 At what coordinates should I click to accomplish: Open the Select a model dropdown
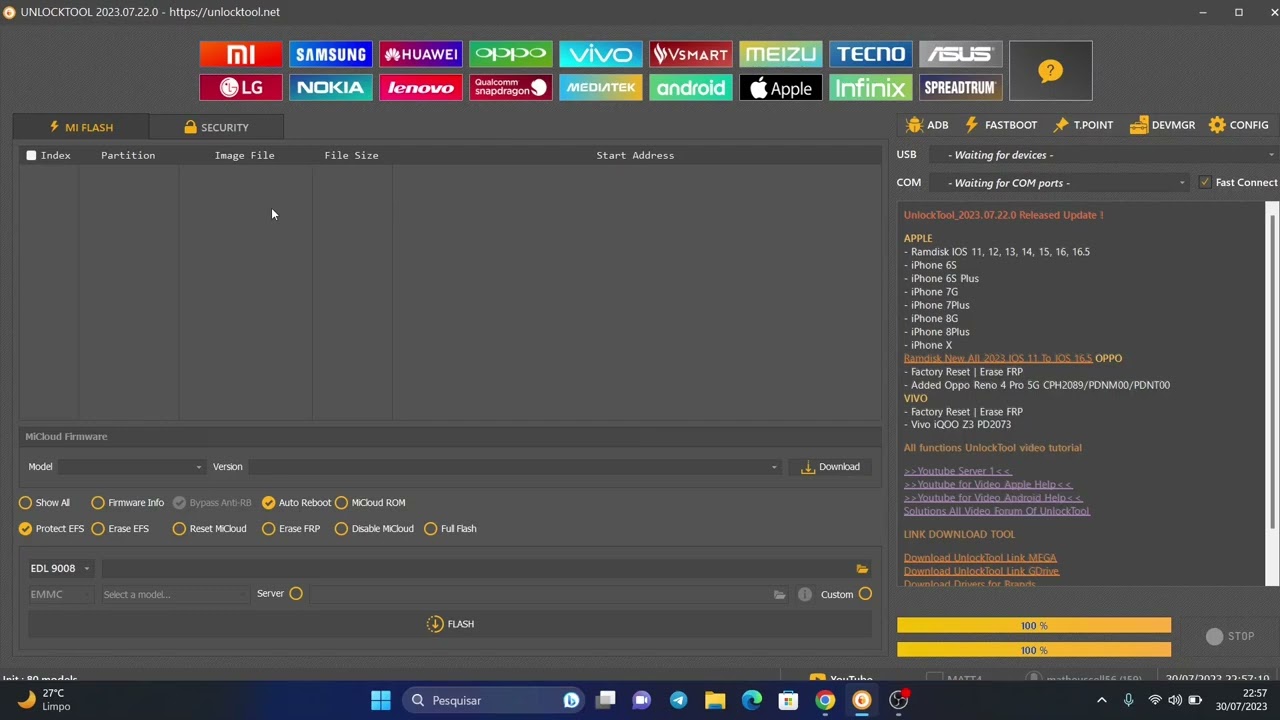tap(174, 595)
